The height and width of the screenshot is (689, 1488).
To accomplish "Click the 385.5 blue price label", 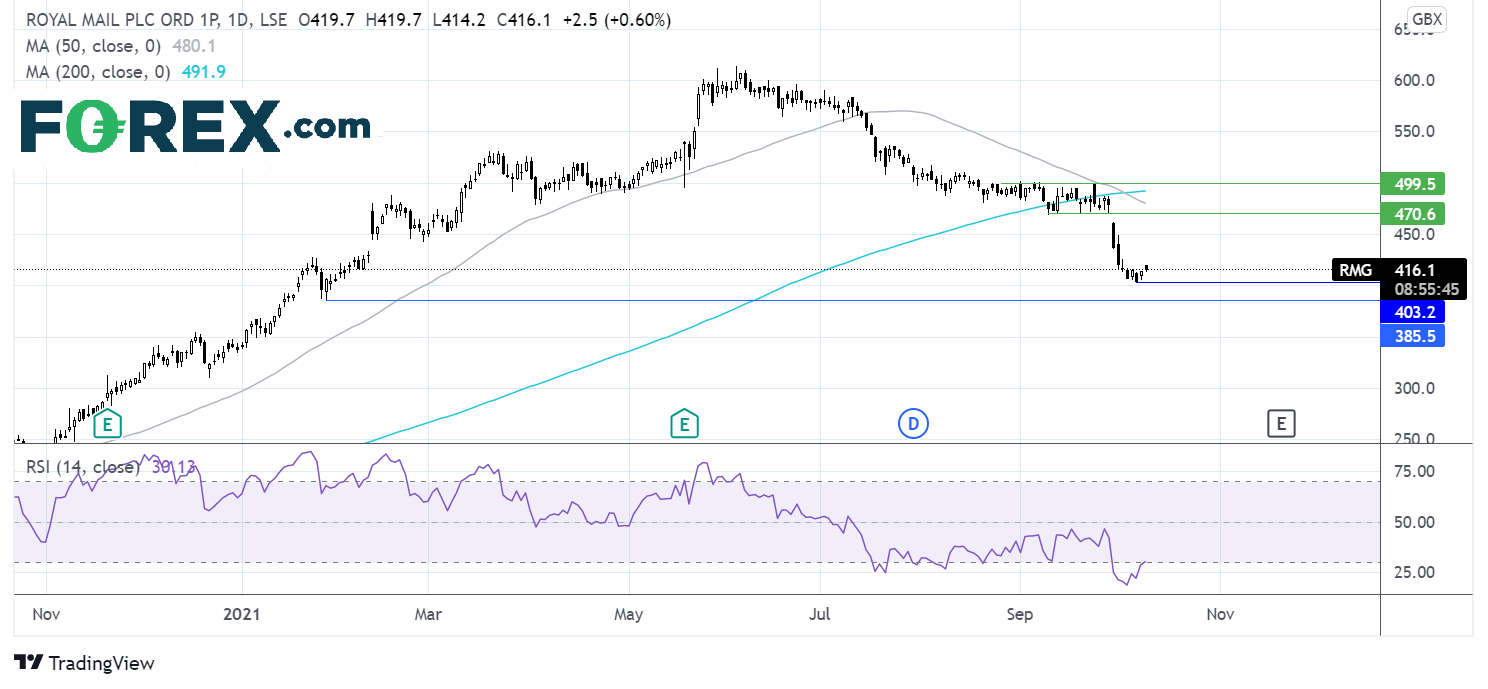I will (x=1412, y=338).
